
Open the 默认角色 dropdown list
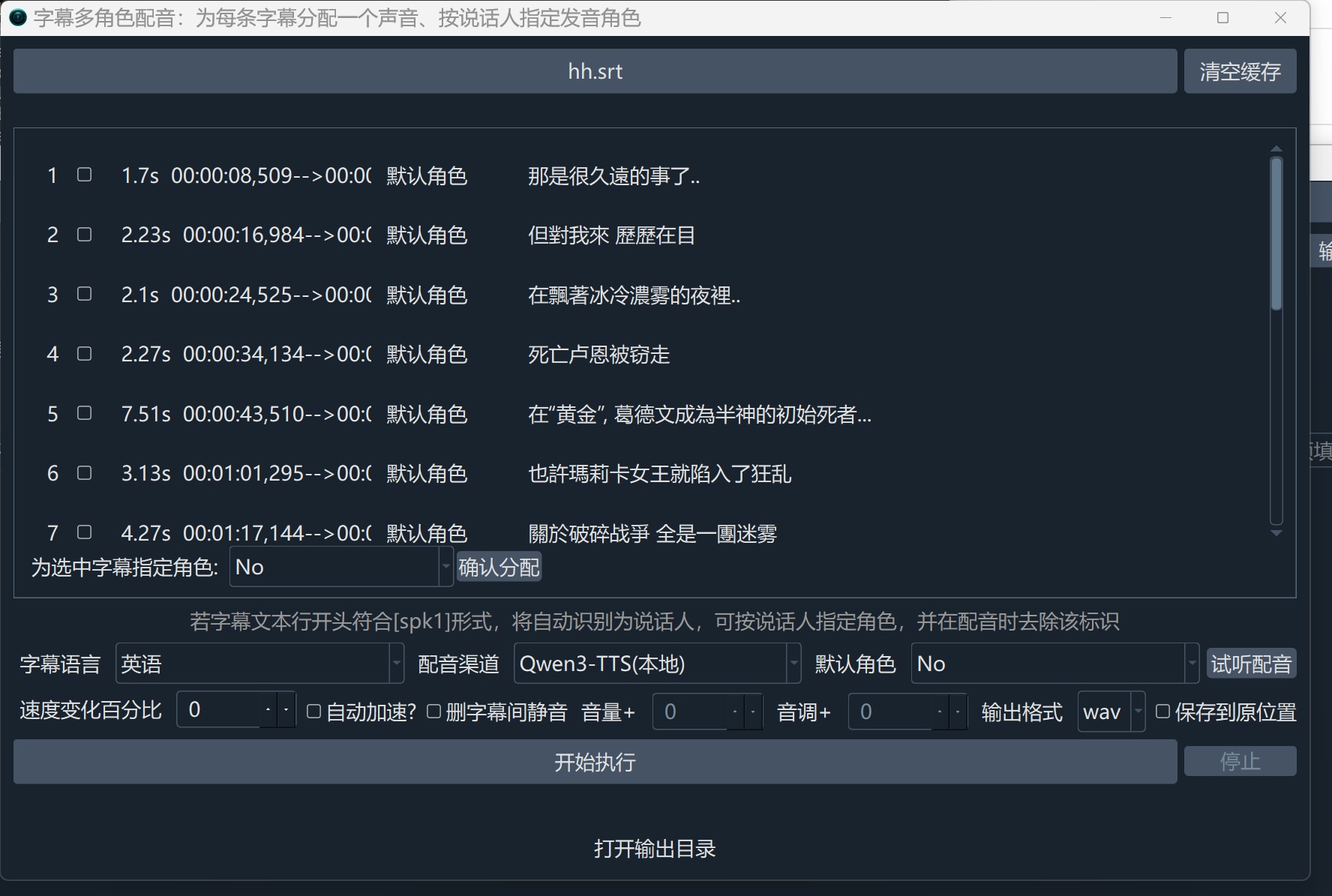[x=1054, y=664]
